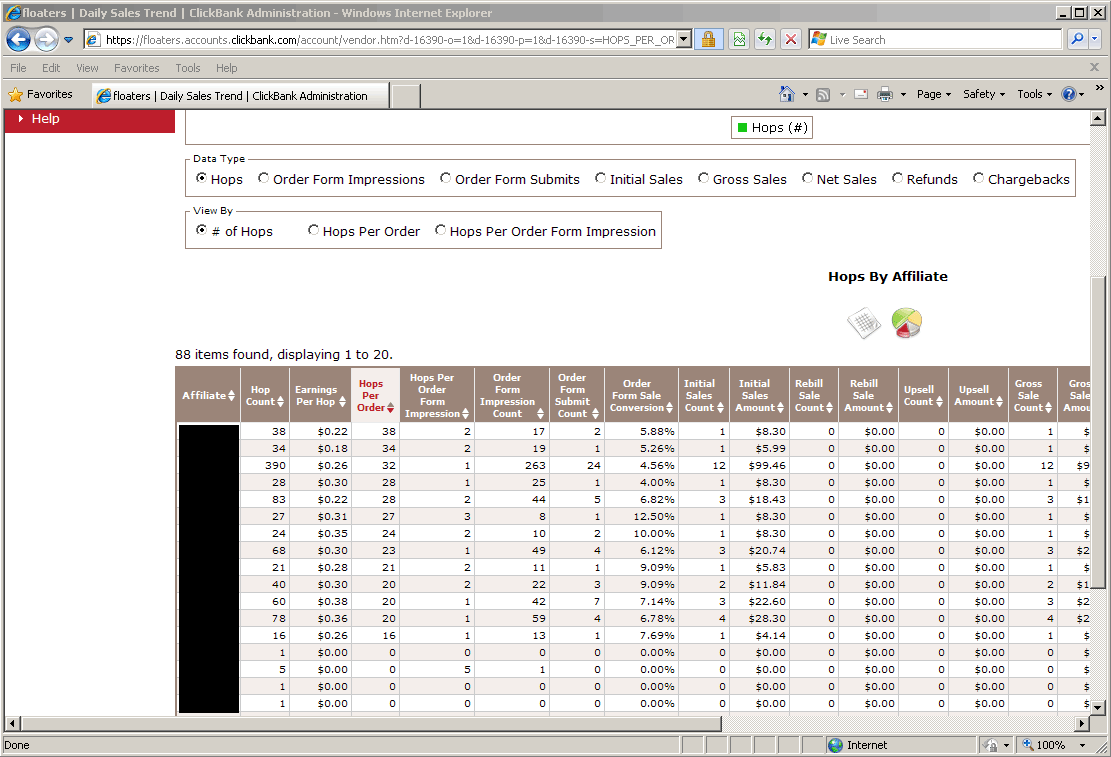The image size is (1111, 757).
Task: Click sort arrows next to Order Form Sale Conversion
Action: (x=670, y=408)
